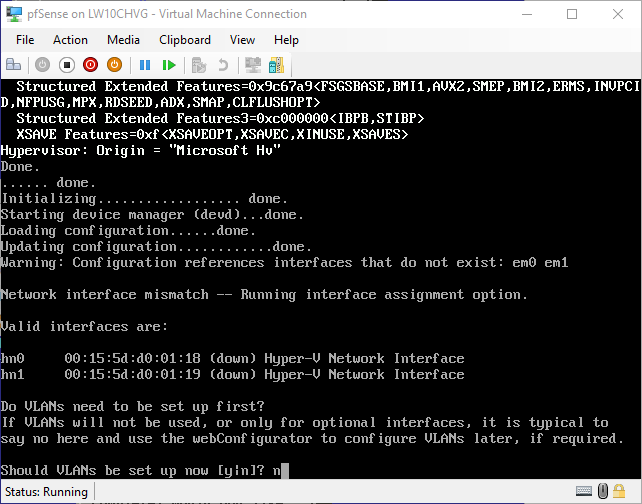
Task: Click 'Do VLANs need to be set up first?'
Action: pyautogui.click(x=133, y=407)
